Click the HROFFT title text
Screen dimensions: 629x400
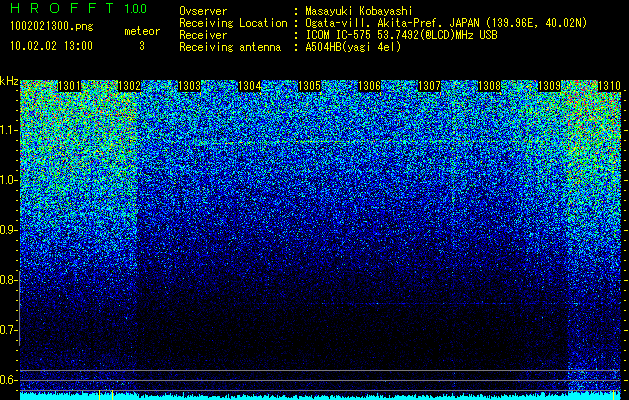point(62,8)
